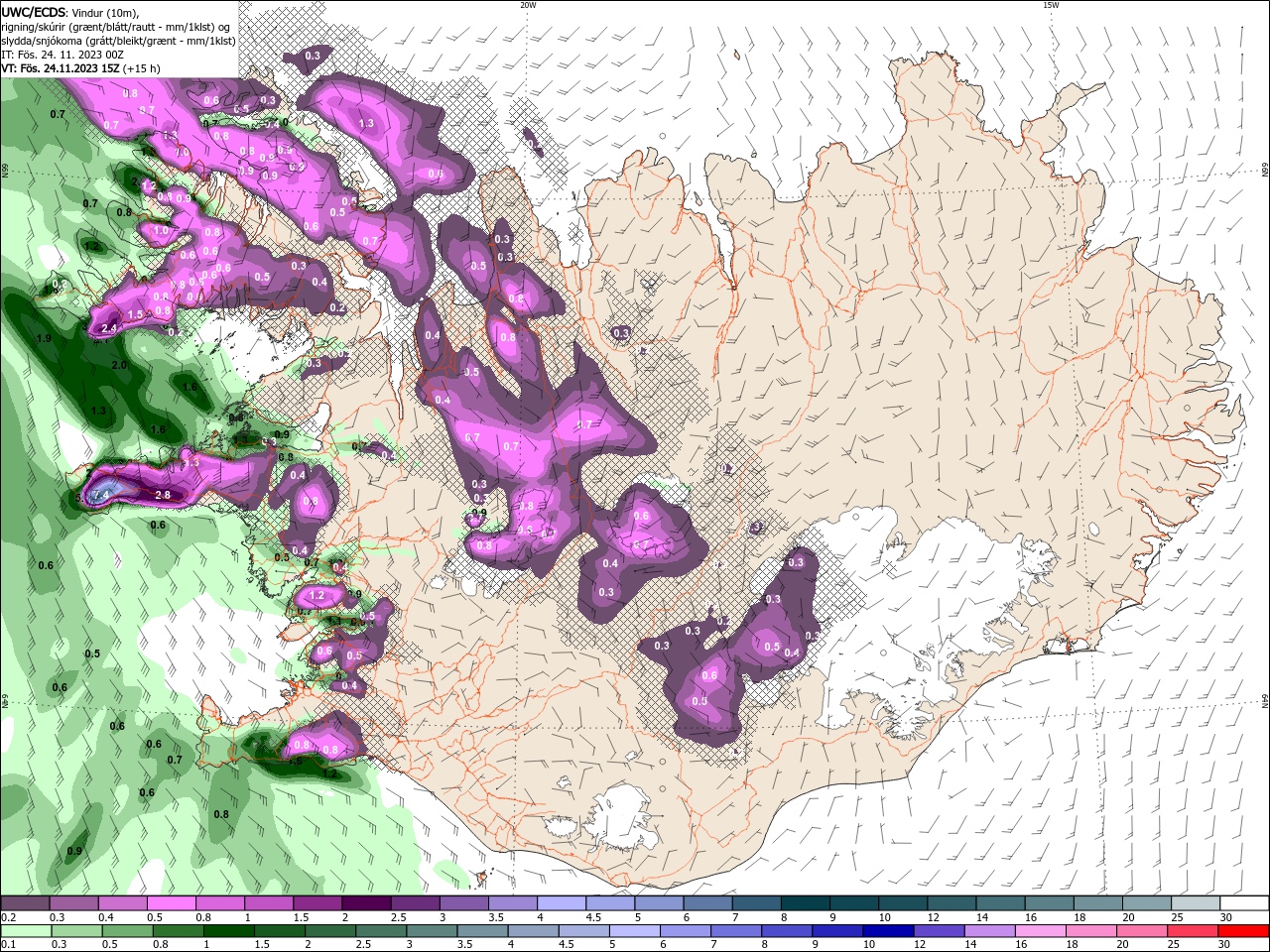
Task: Click the 'IT: Fös. 24. 11. 2023 00Z' line
Action: tap(63, 54)
